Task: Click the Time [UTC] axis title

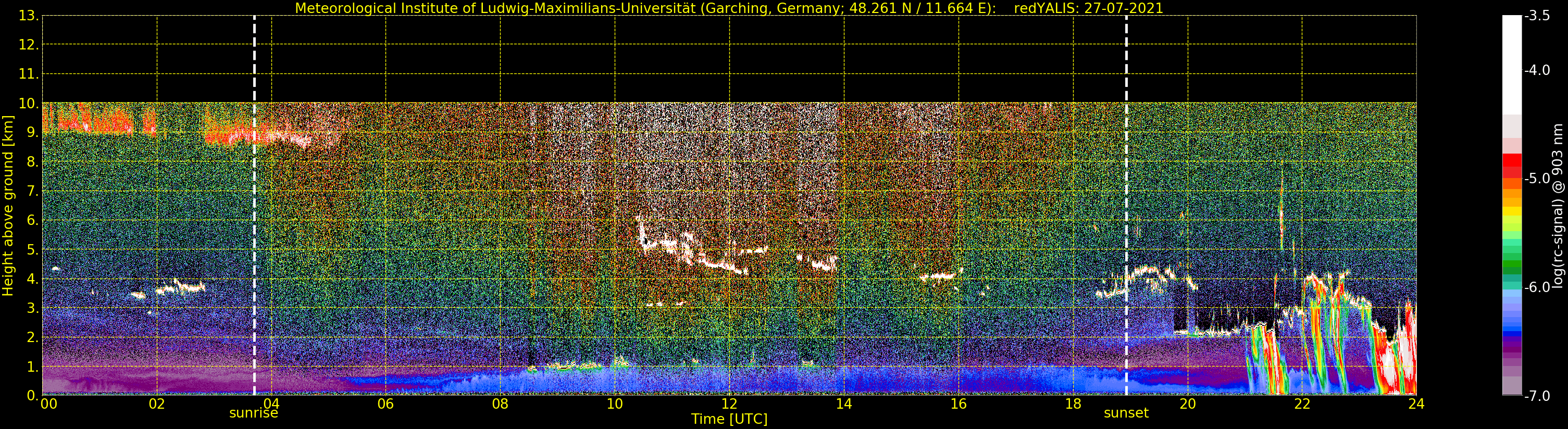Action: point(729,419)
